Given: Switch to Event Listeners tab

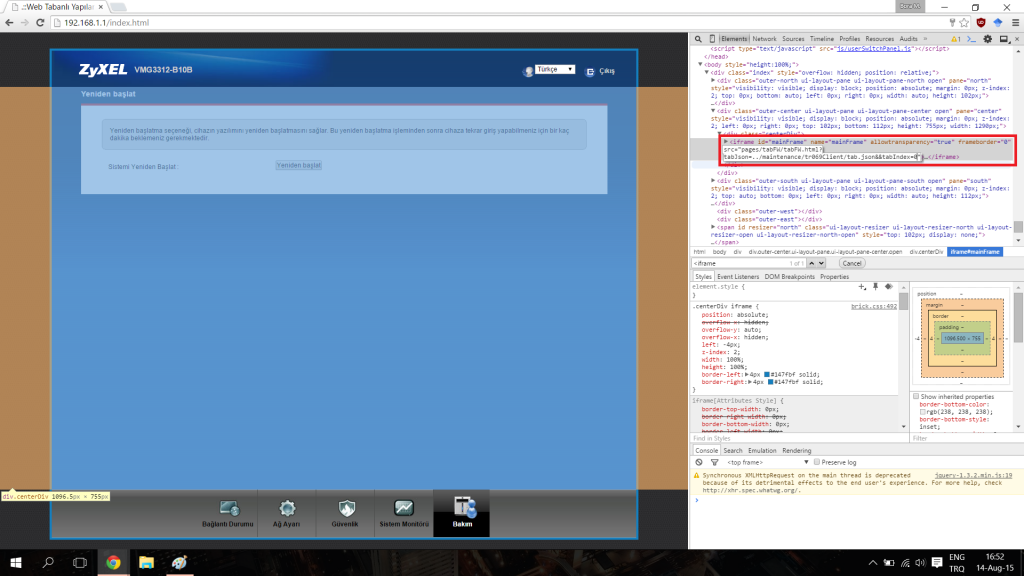Looking at the screenshot, I should [x=738, y=276].
